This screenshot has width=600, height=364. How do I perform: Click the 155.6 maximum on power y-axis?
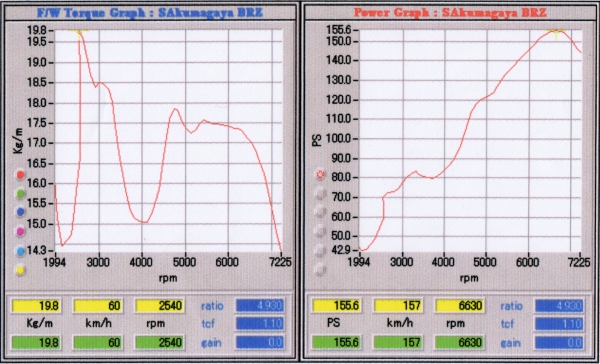pos(339,30)
